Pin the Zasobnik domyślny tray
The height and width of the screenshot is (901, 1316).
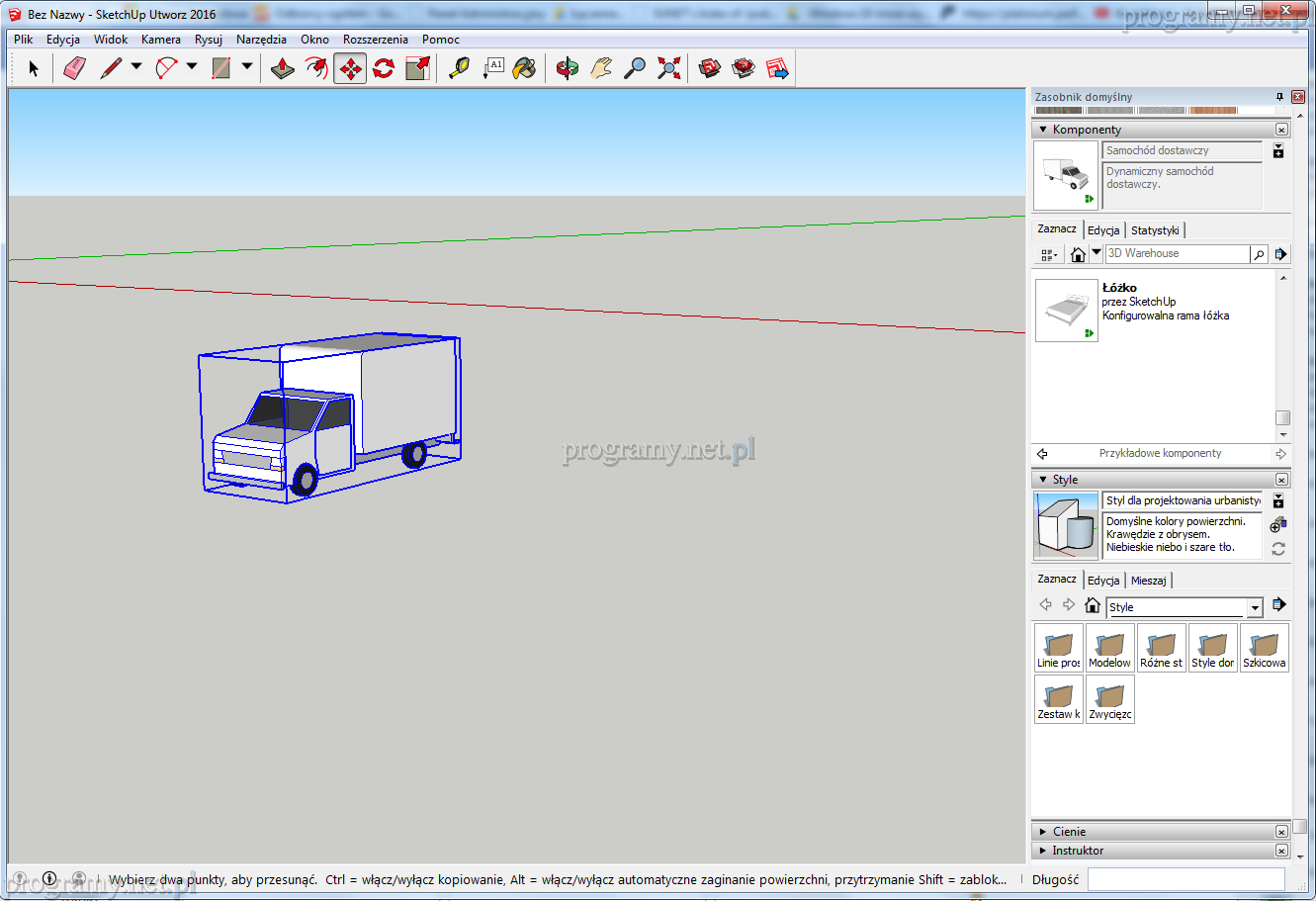(x=1279, y=97)
